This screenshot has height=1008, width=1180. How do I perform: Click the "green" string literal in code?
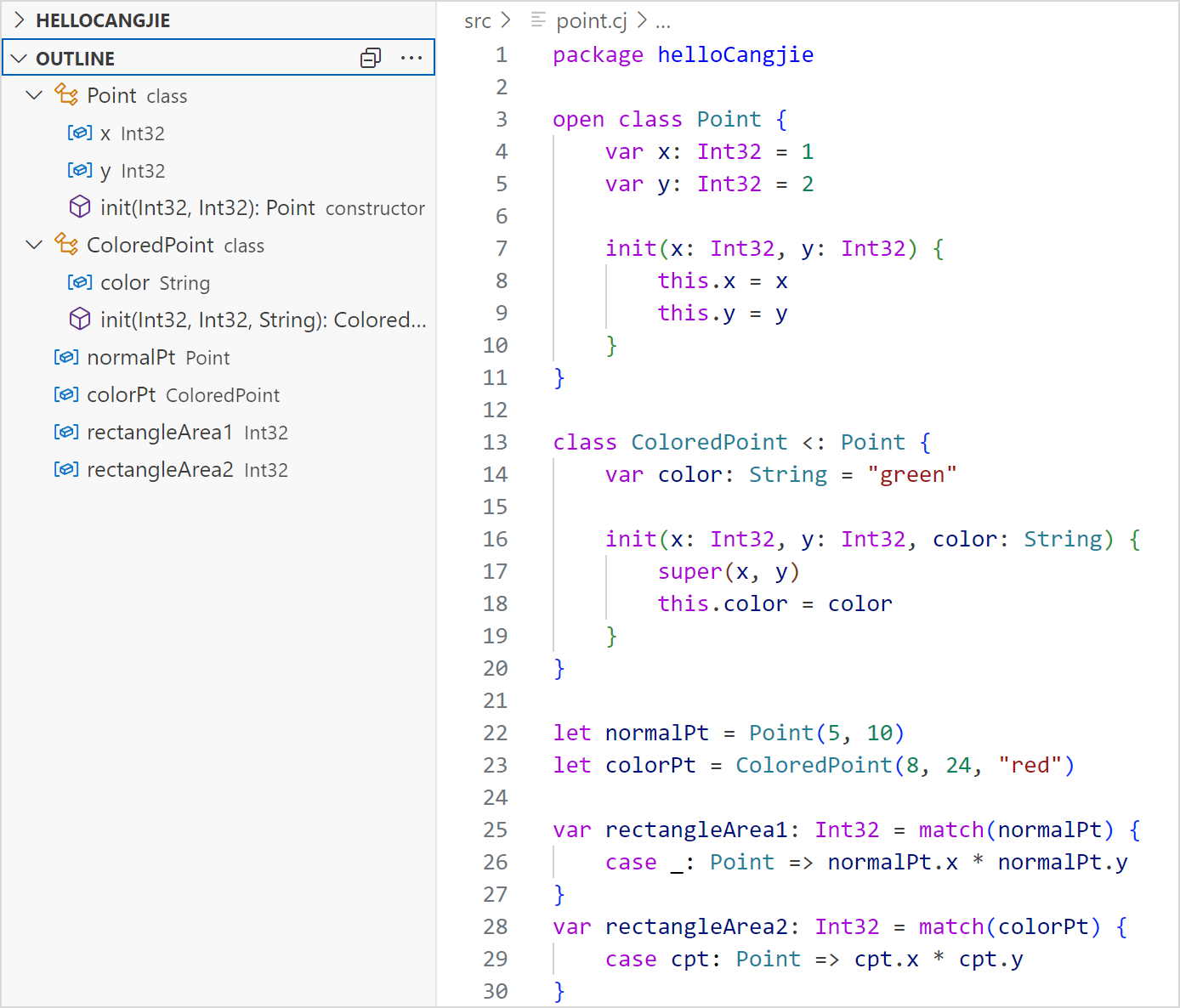click(x=911, y=474)
